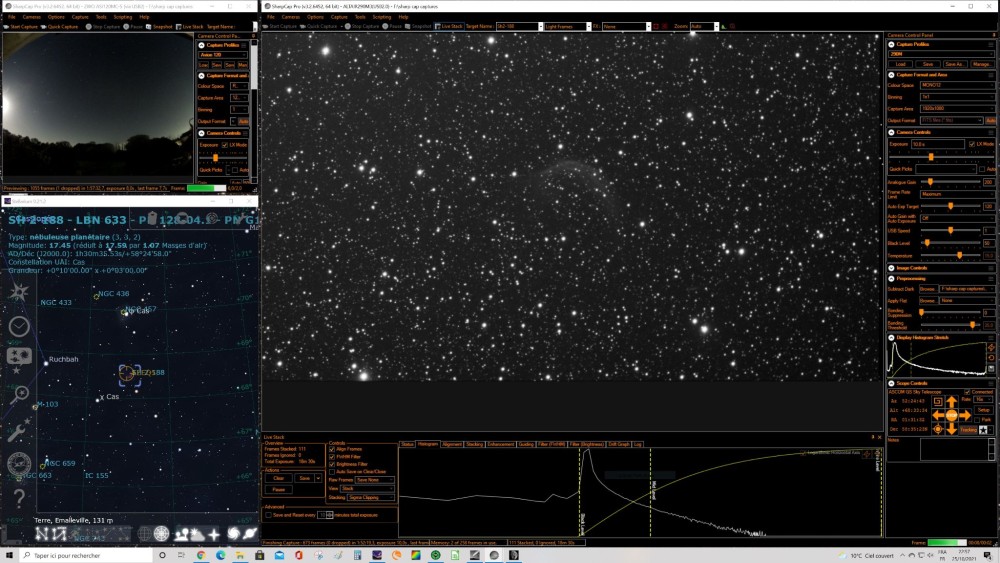Viewport: 1000px width, 563px height.
Task: Toggle LX Mode in right camera panel
Action: point(971,144)
